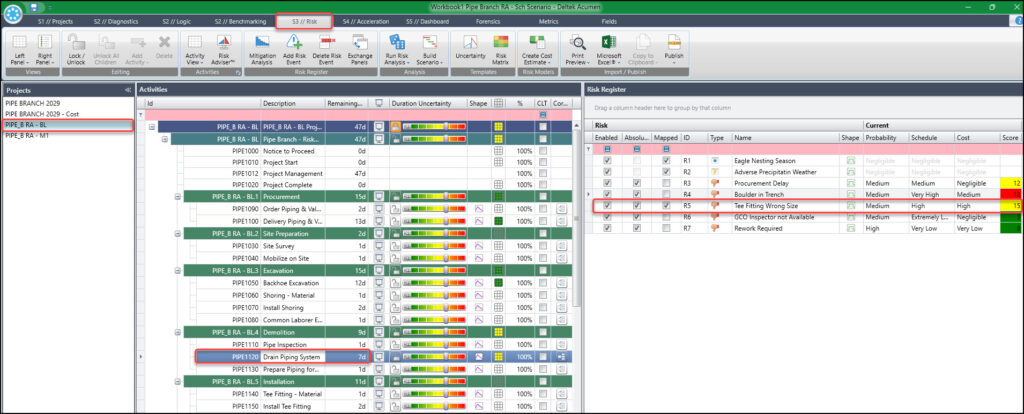Switch to S2 // Diagnostics tab

click(115, 22)
